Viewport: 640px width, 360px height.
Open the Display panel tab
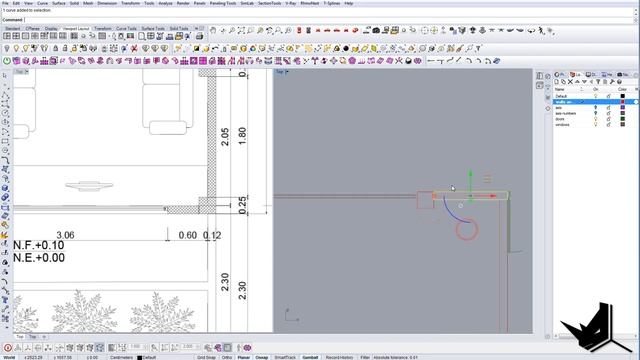(591, 75)
